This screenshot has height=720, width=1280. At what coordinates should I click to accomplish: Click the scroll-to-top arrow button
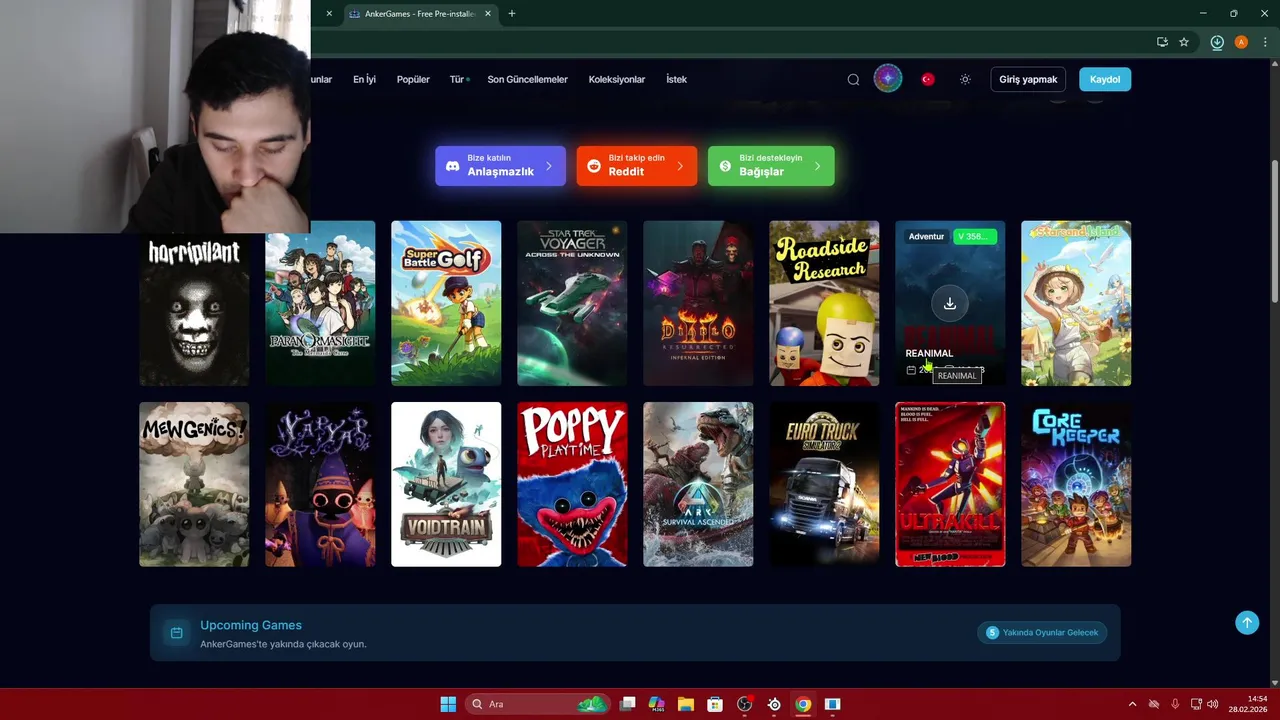click(1247, 622)
